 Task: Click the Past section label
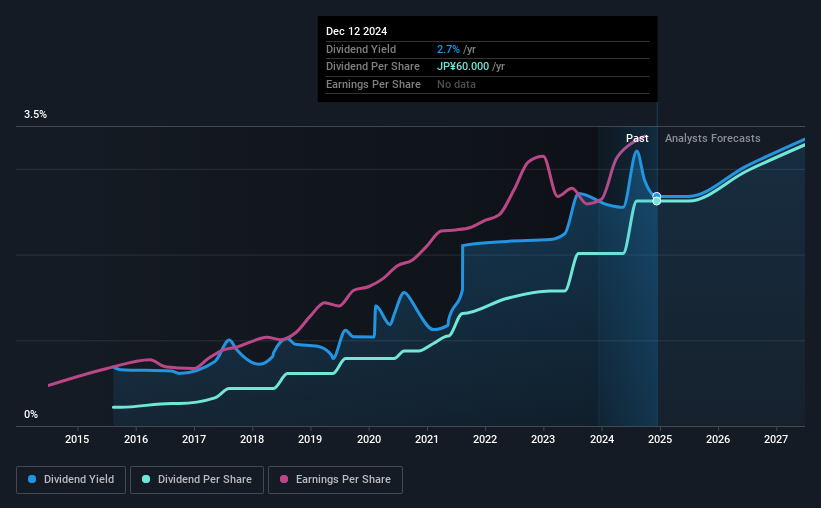637,138
